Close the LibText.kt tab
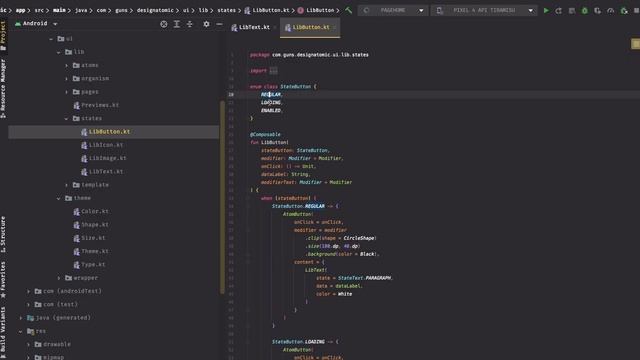 (276, 27)
